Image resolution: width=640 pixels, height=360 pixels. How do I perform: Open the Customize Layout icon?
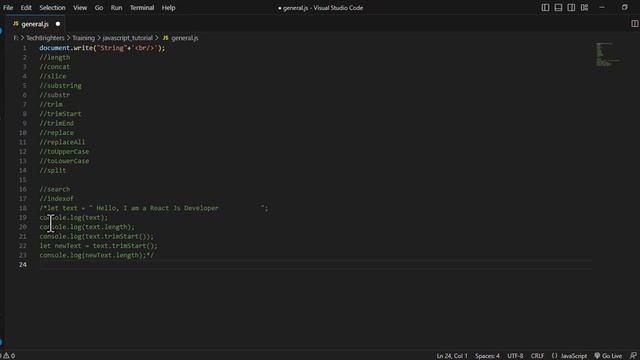584,7
